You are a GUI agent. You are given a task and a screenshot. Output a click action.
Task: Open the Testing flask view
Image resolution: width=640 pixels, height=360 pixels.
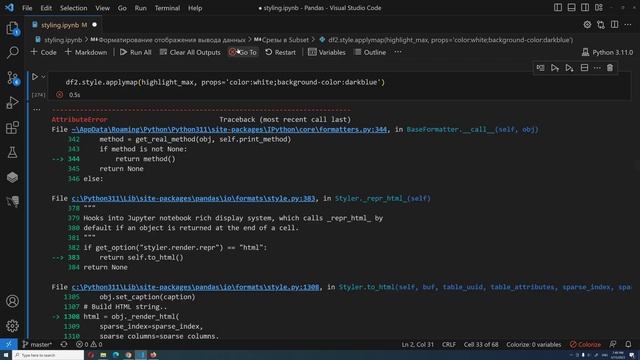pyautogui.click(x=12, y=152)
